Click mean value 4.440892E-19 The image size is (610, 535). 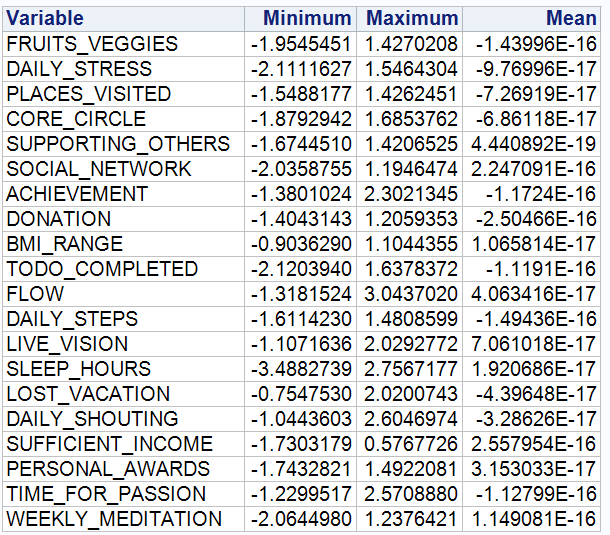[x=531, y=144]
